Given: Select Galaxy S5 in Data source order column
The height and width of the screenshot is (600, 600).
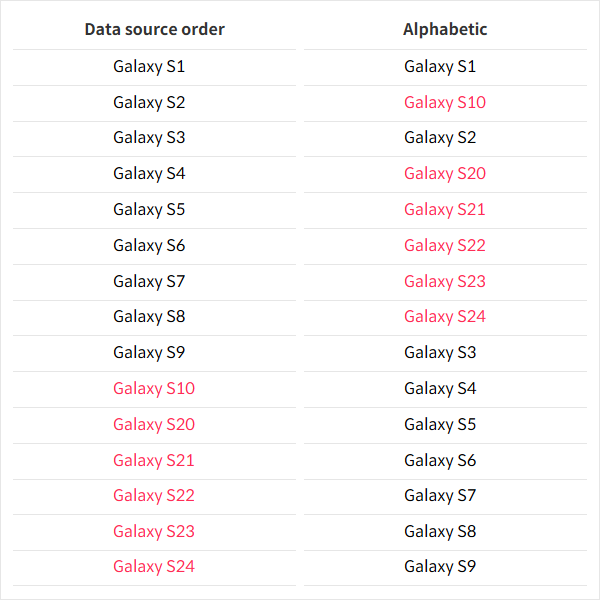Looking at the screenshot, I should (x=149, y=210).
